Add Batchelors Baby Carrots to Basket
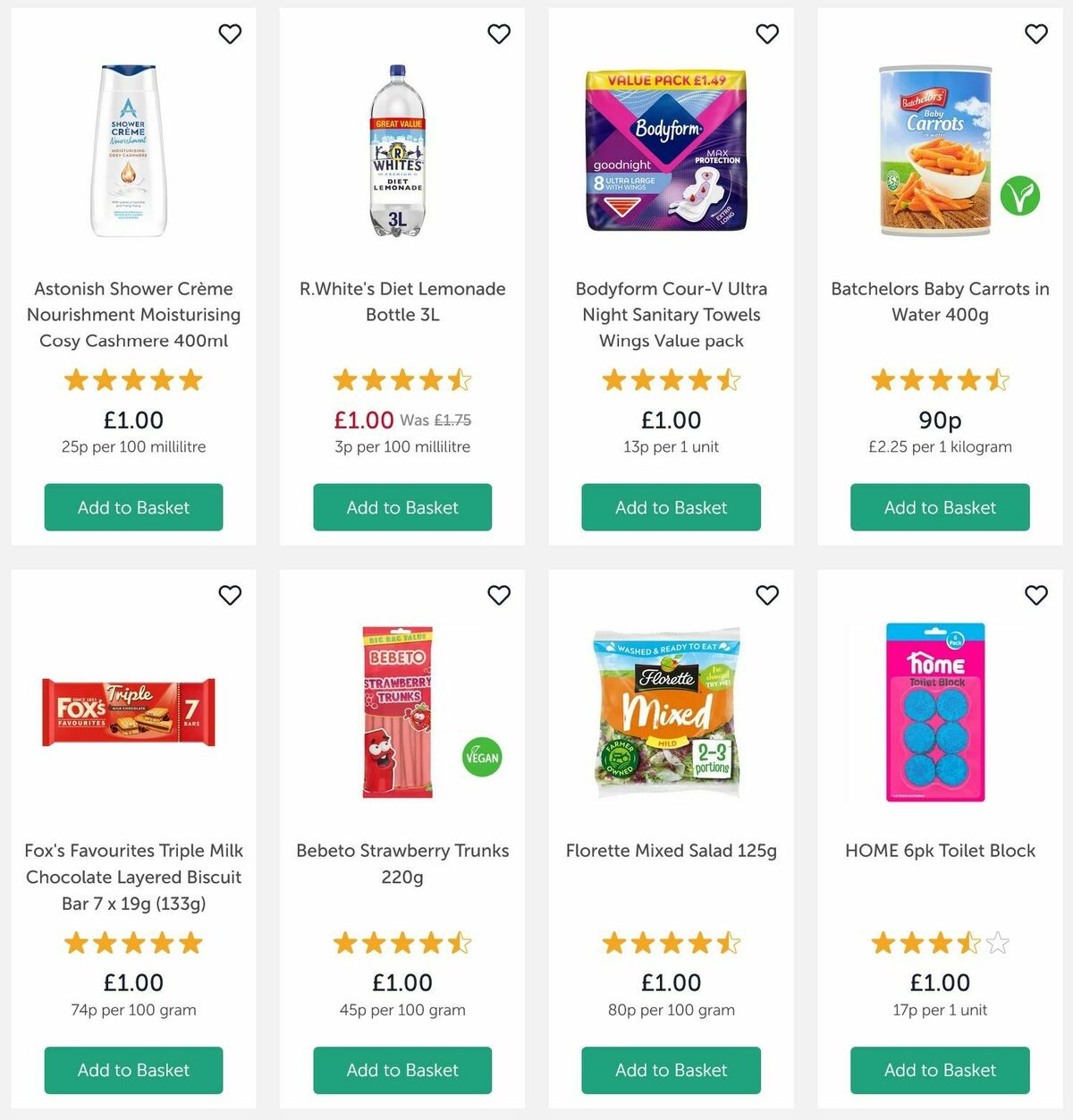 938,507
